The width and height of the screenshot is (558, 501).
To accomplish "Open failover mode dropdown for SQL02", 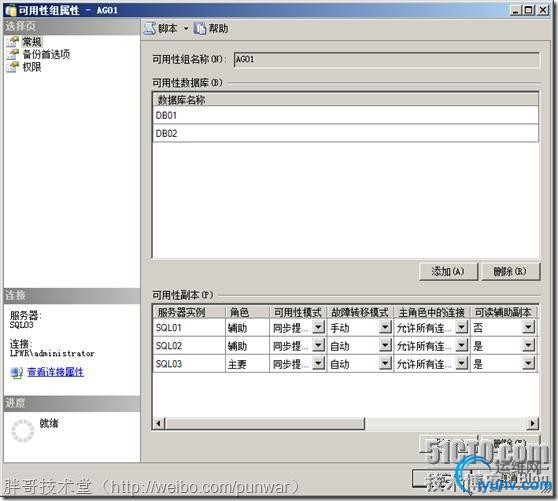I will click(x=385, y=345).
